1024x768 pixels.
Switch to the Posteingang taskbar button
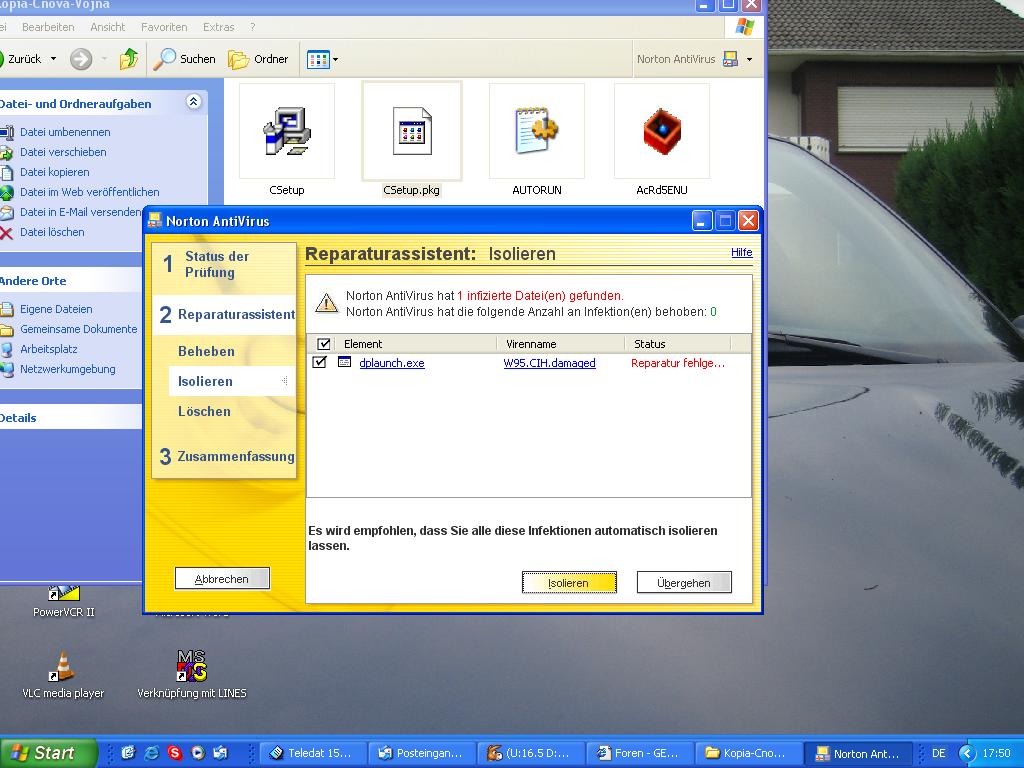[421, 754]
